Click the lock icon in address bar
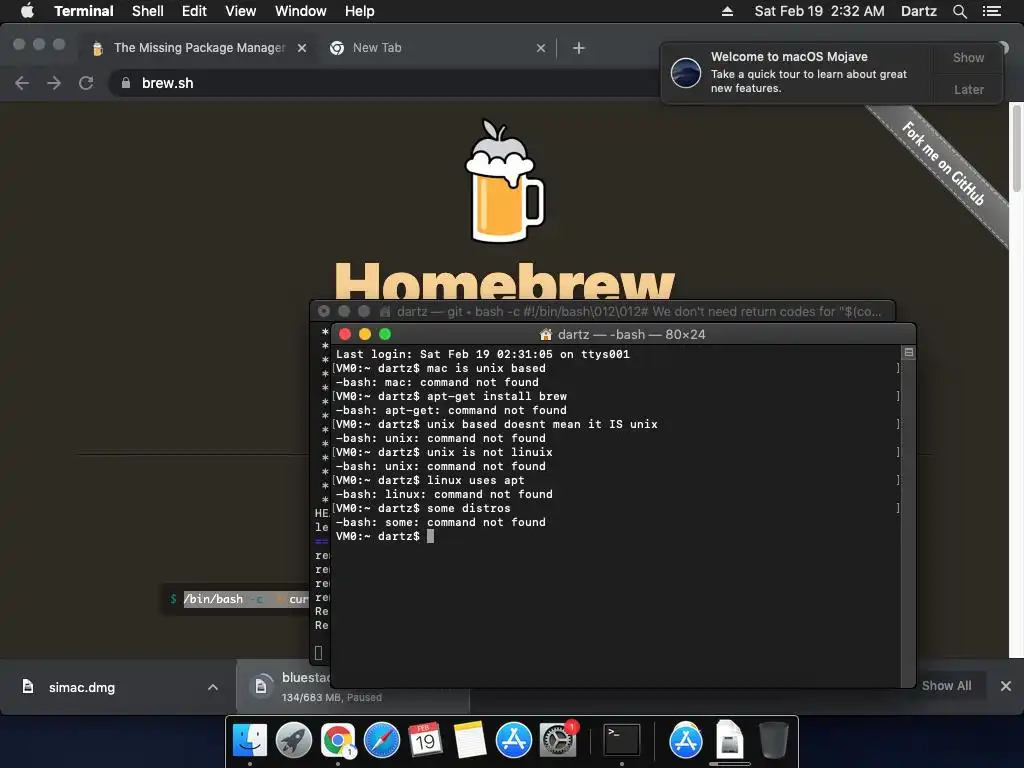This screenshot has width=1024, height=768. (x=126, y=83)
